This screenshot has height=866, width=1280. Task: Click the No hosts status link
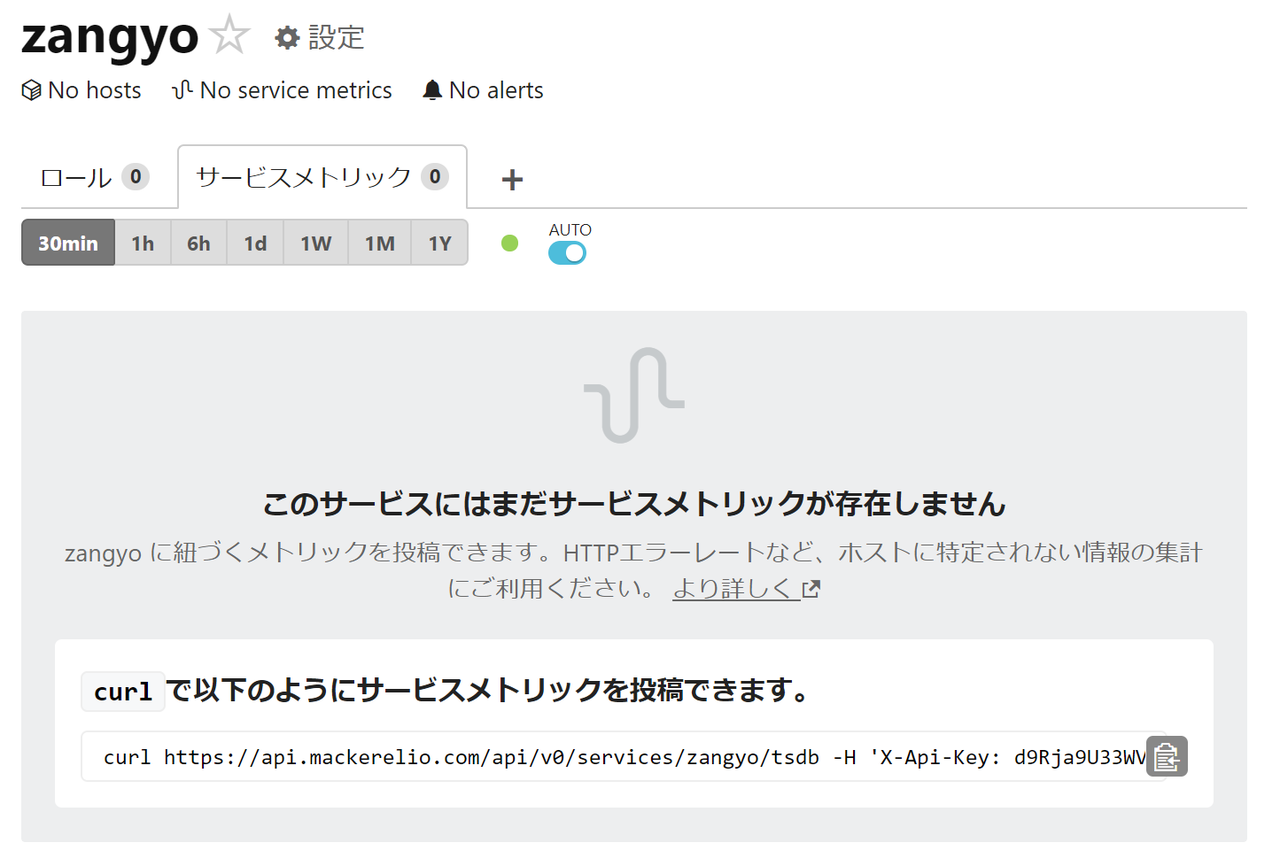[x=81, y=90]
